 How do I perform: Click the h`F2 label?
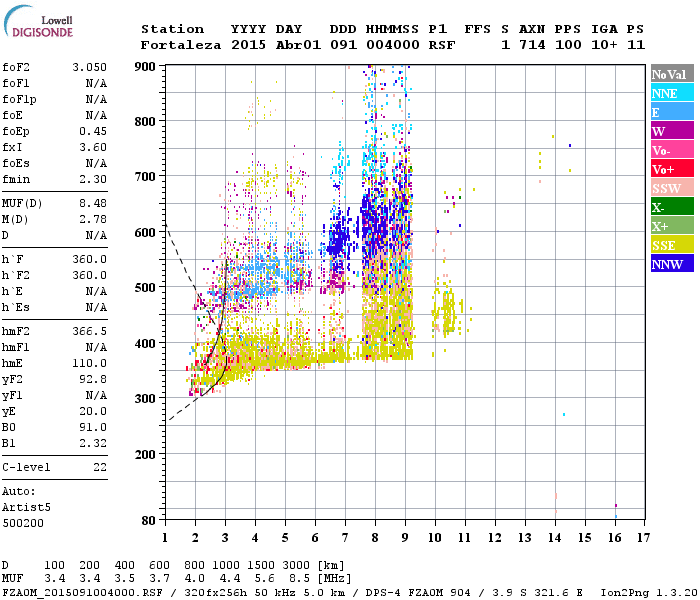click(x=16, y=275)
